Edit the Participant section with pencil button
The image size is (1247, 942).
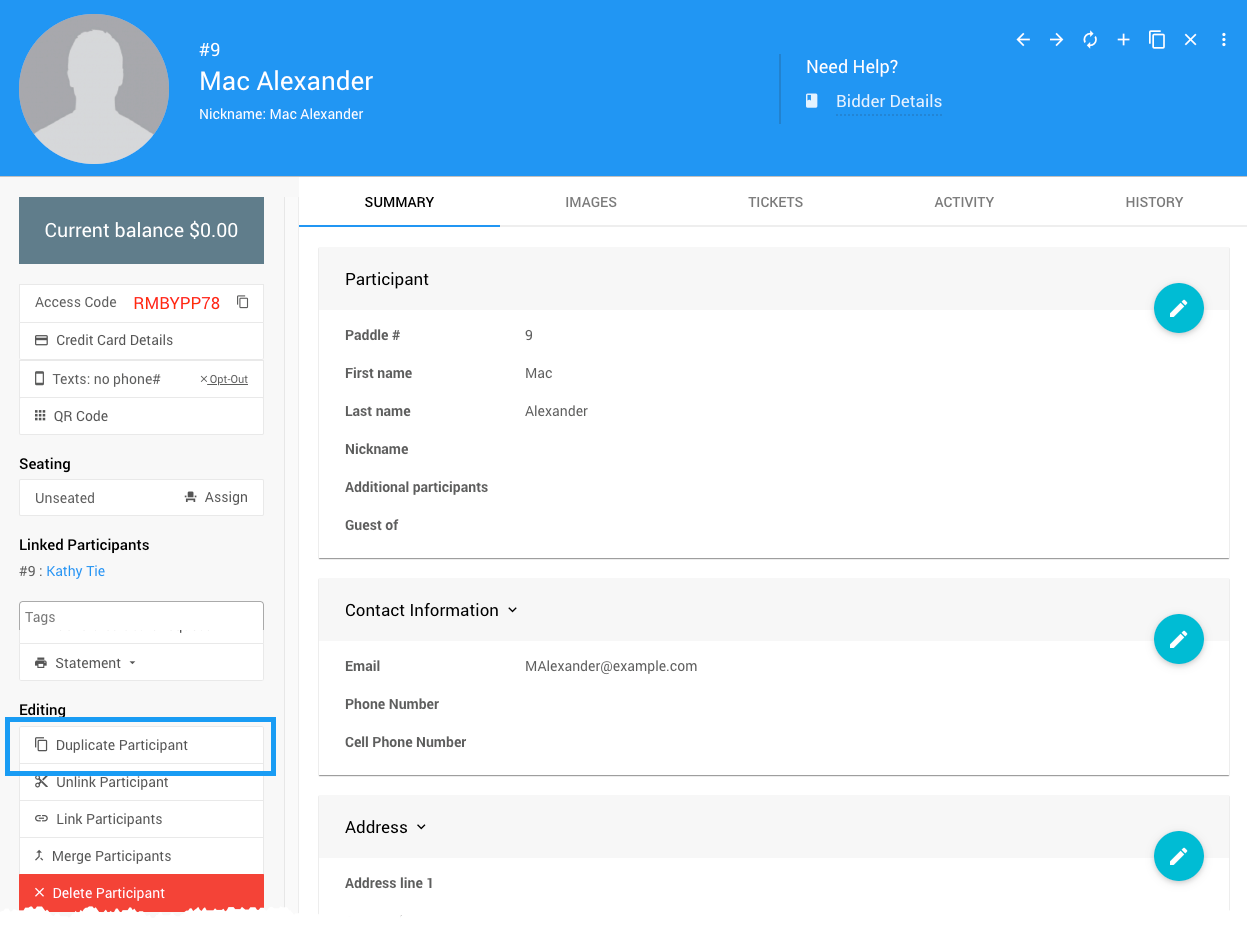[x=1178, y=309]
